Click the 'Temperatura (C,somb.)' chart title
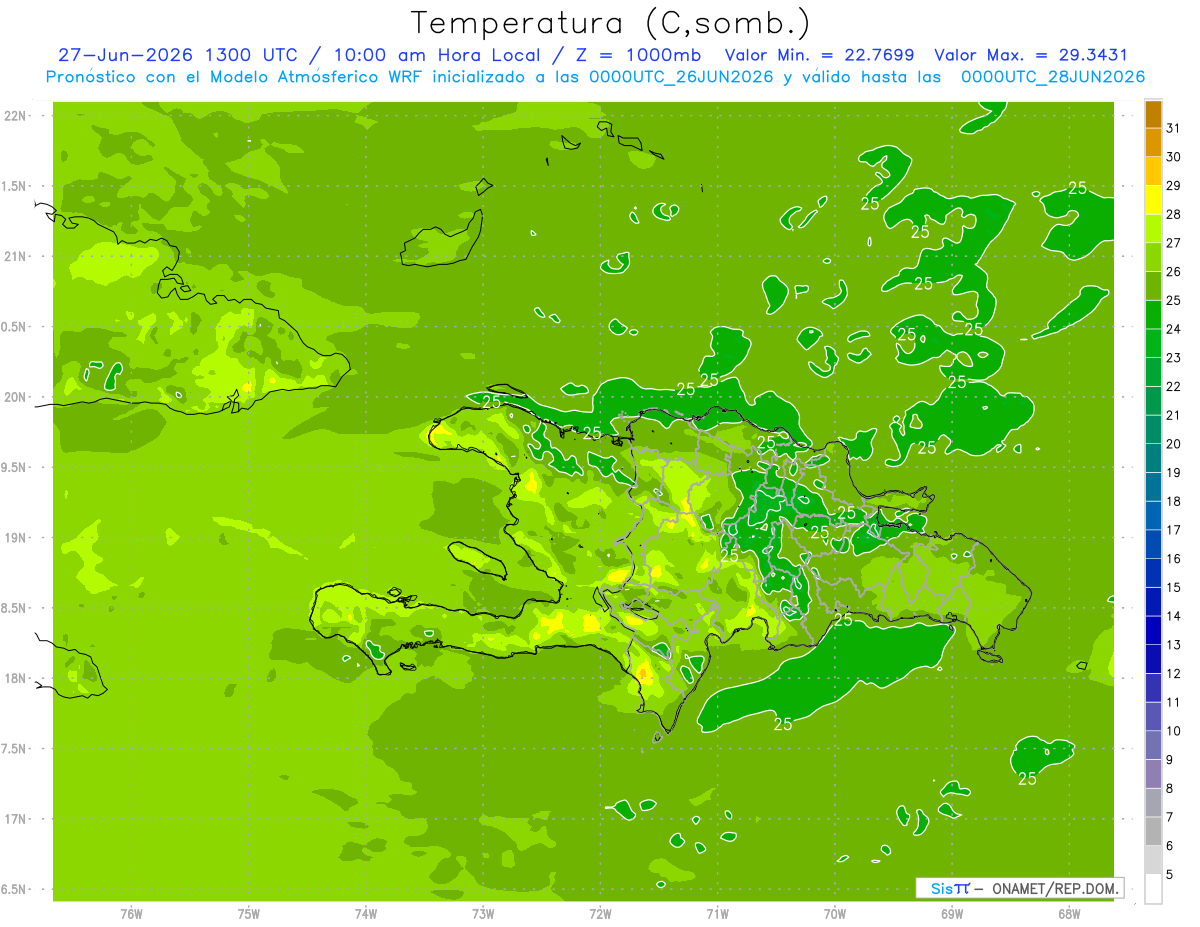Viewport: 1200px width, 927px height. (611, 23)
